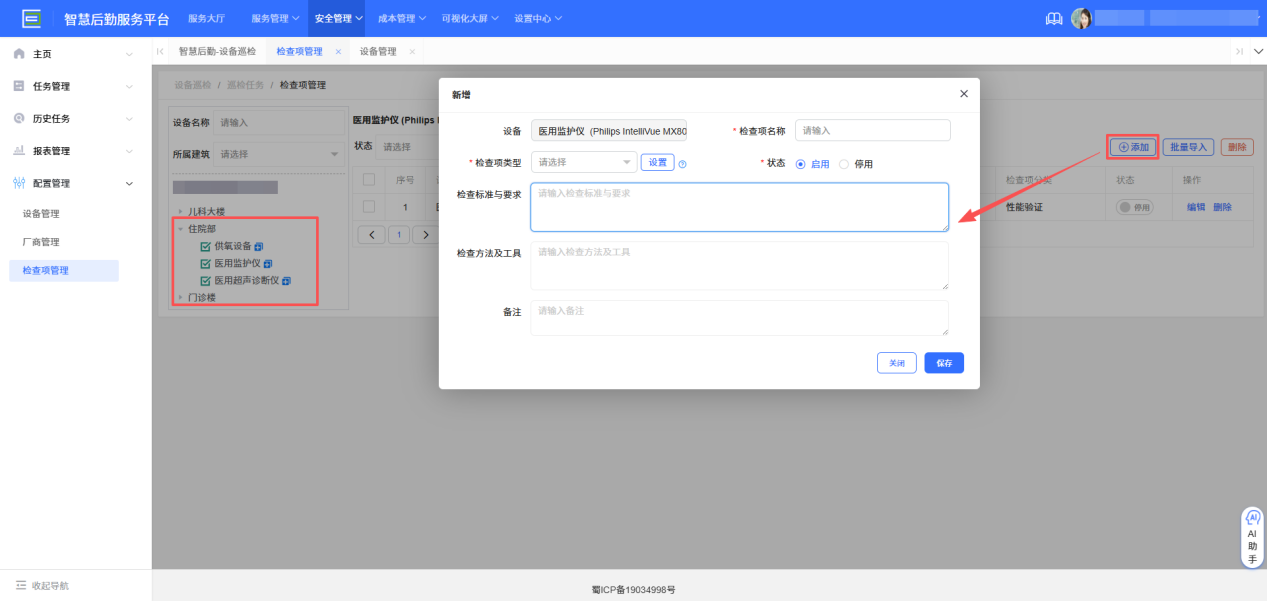Check the 医用超声诊断仪 checkbox
This screenshot has height=601, width=1267.
(205, 281)
